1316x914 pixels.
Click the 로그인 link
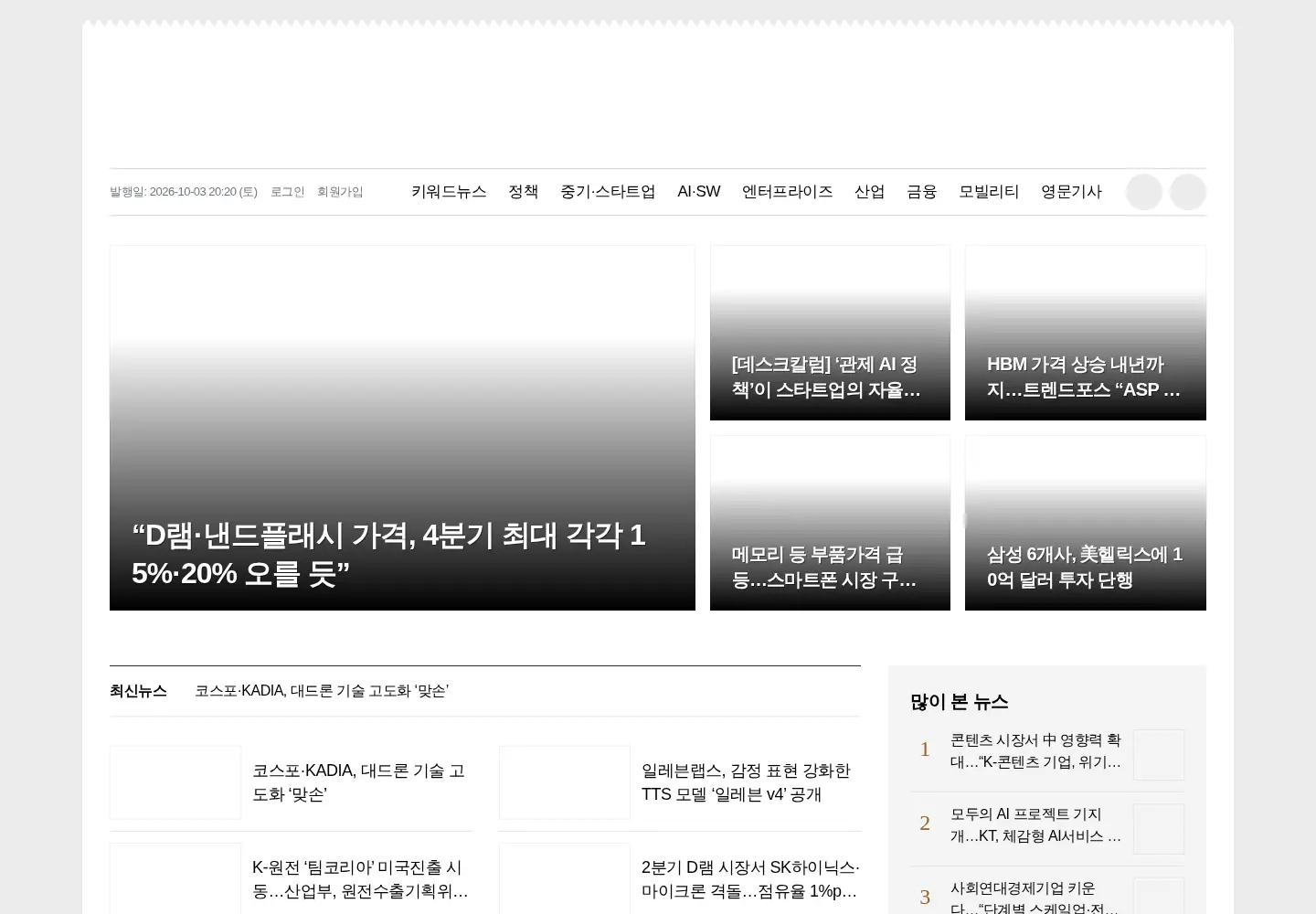287,192
